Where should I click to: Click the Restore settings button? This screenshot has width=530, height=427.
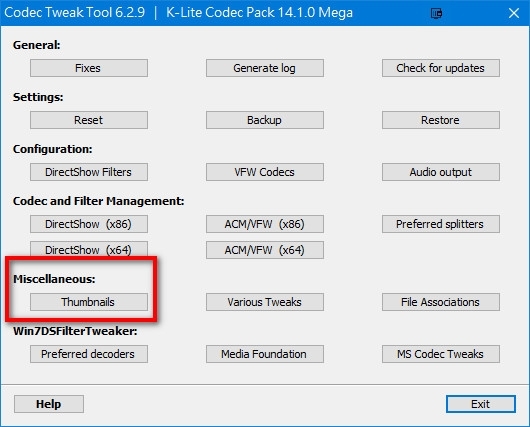click(x=441, y=120)
